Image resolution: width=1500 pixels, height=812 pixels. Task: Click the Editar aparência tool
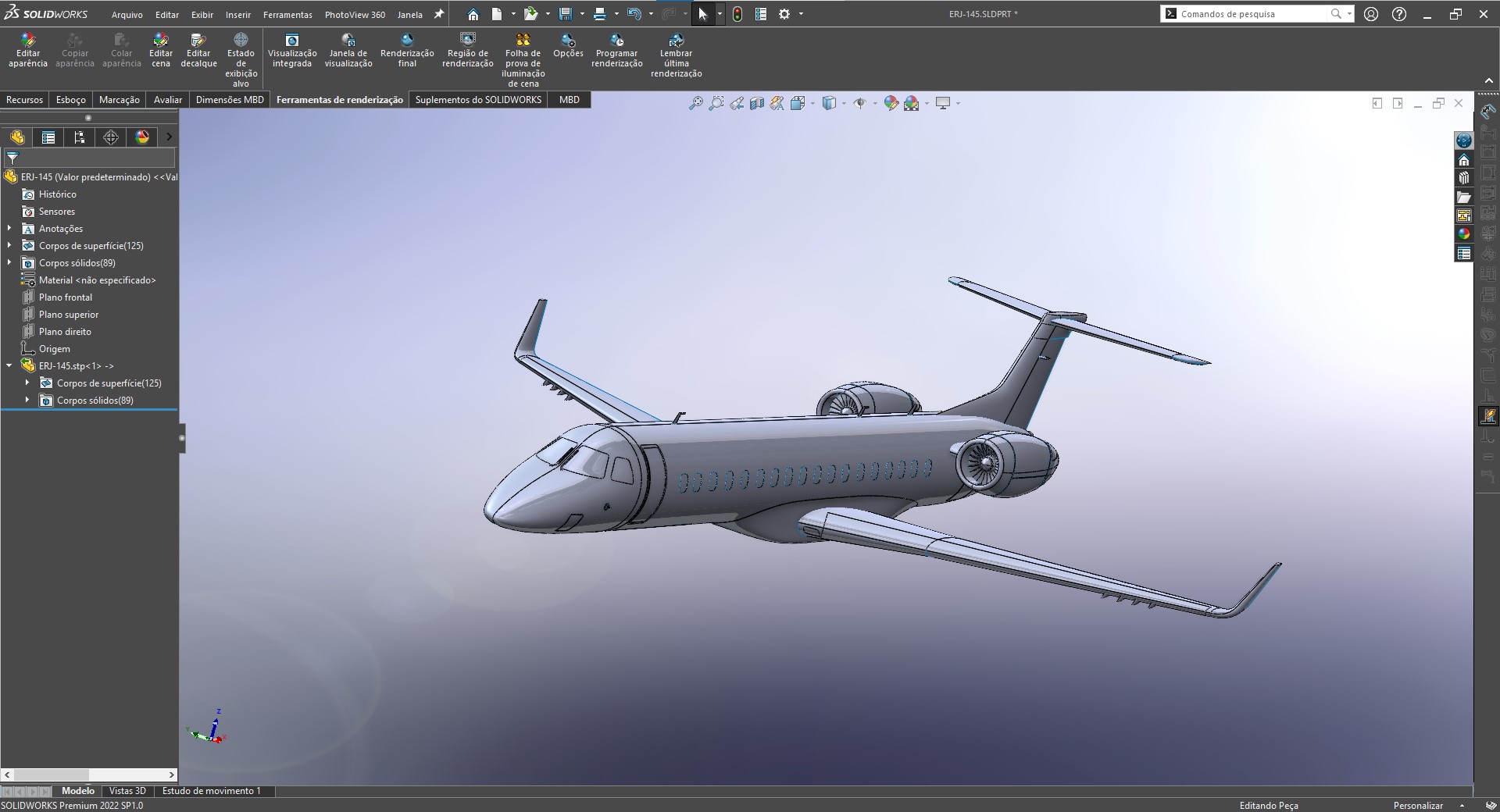coord(28,50)
